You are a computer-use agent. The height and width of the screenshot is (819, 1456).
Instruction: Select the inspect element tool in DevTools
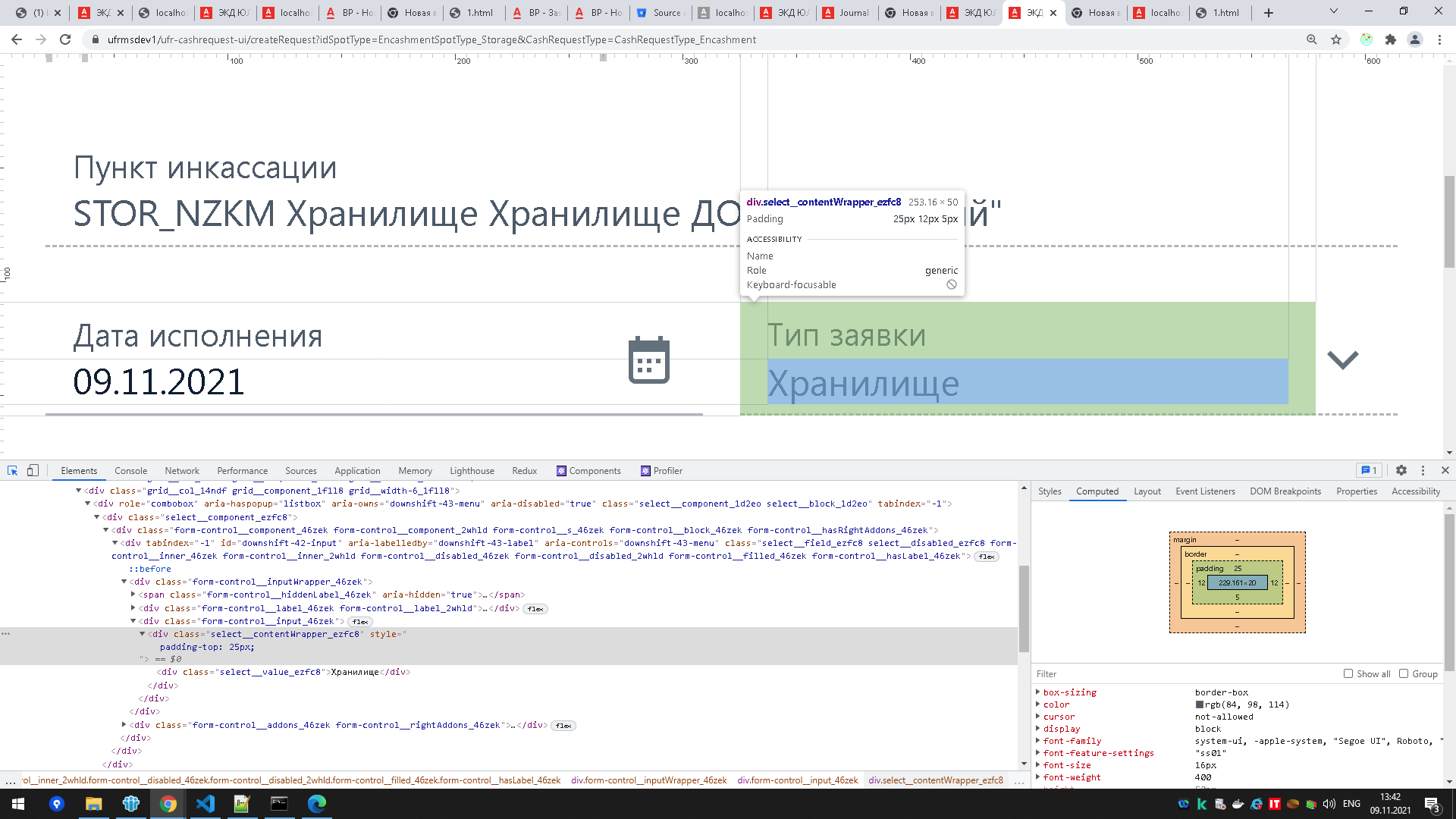[x=12, y=470]
